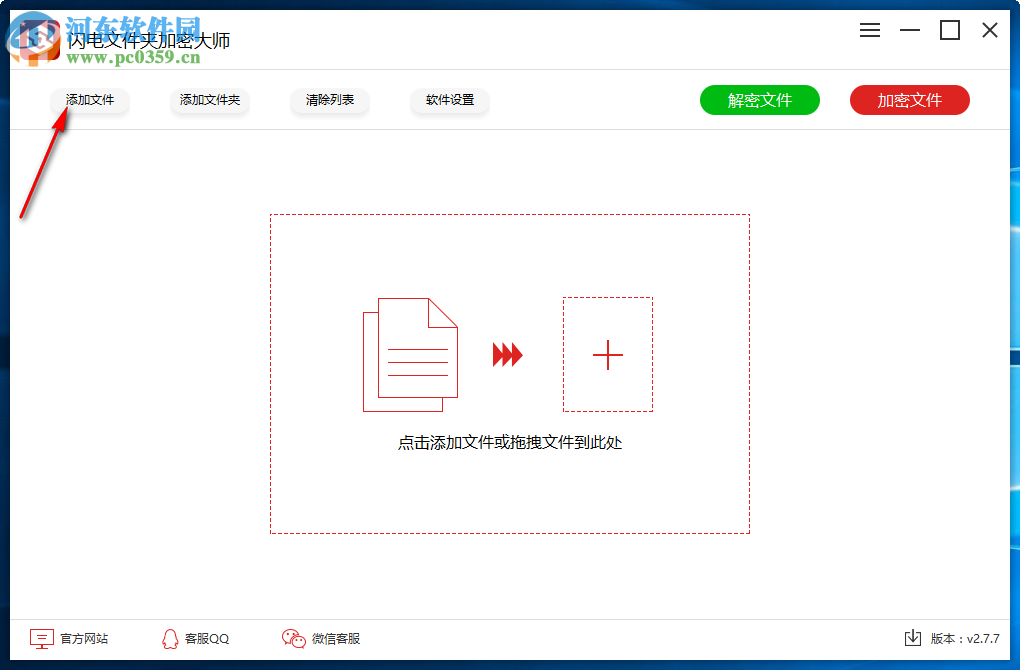Image resolution: width=1020 pixels, height=670 pixels.
Task: Click the 微信客服 WeChat icon
Action: click(x=293, y=638)
